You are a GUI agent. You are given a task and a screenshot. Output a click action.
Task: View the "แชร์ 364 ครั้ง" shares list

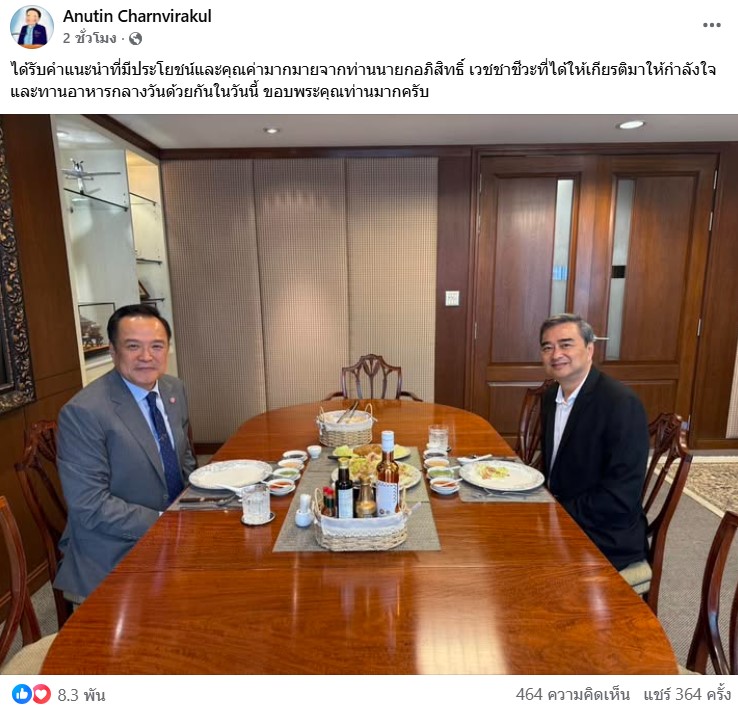(687, 694)
